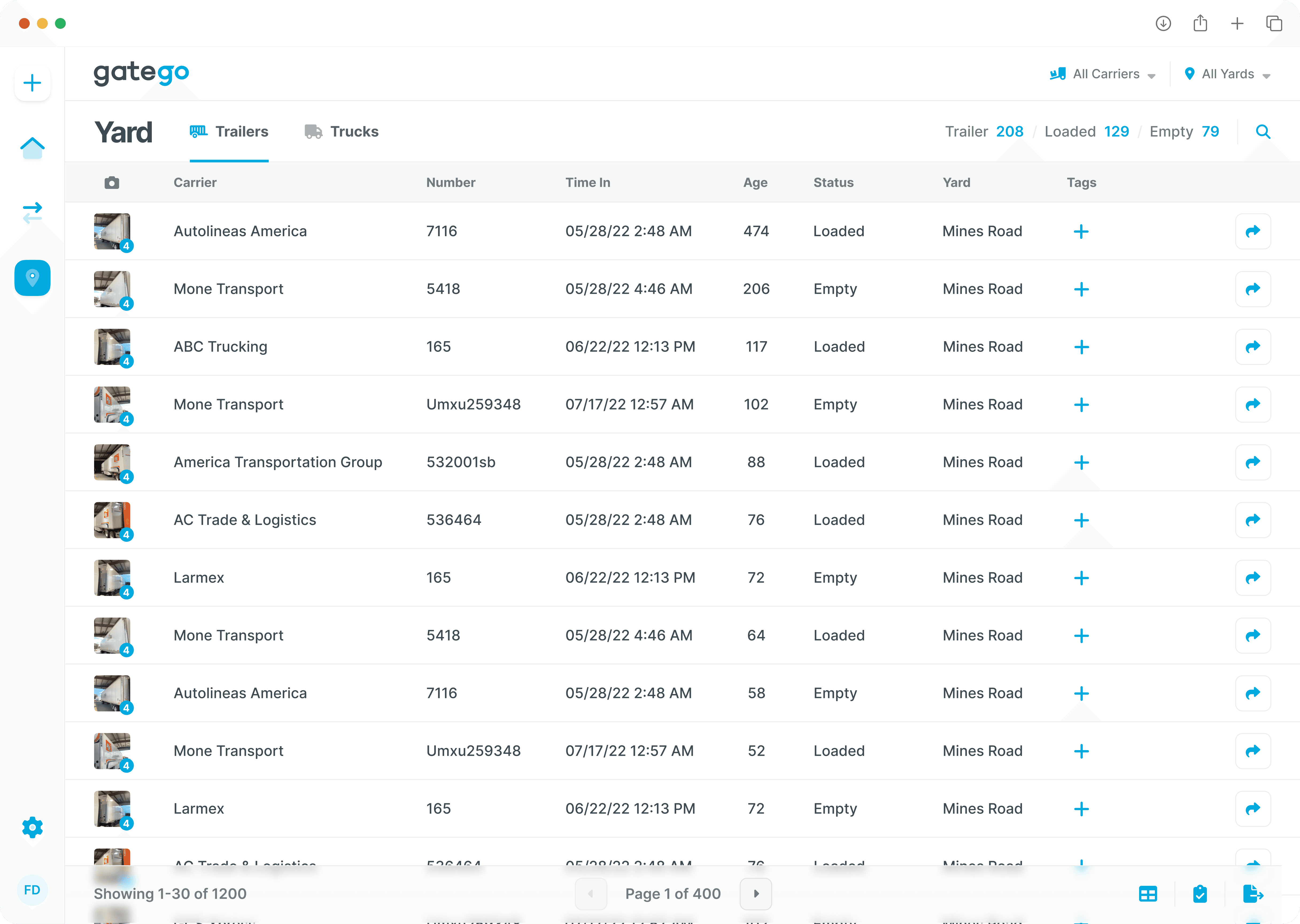Open the clipboard checklist icon

[x=1200, y=894]
